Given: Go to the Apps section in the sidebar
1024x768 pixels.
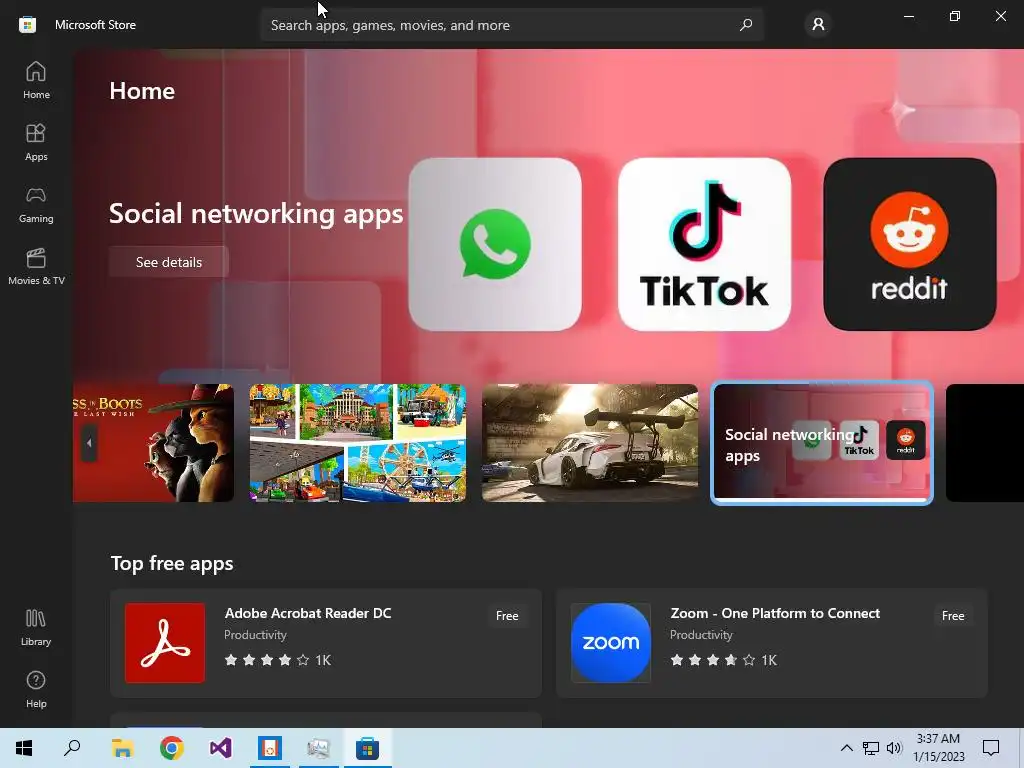Looking at the screenshot, I should click(36, 142).
